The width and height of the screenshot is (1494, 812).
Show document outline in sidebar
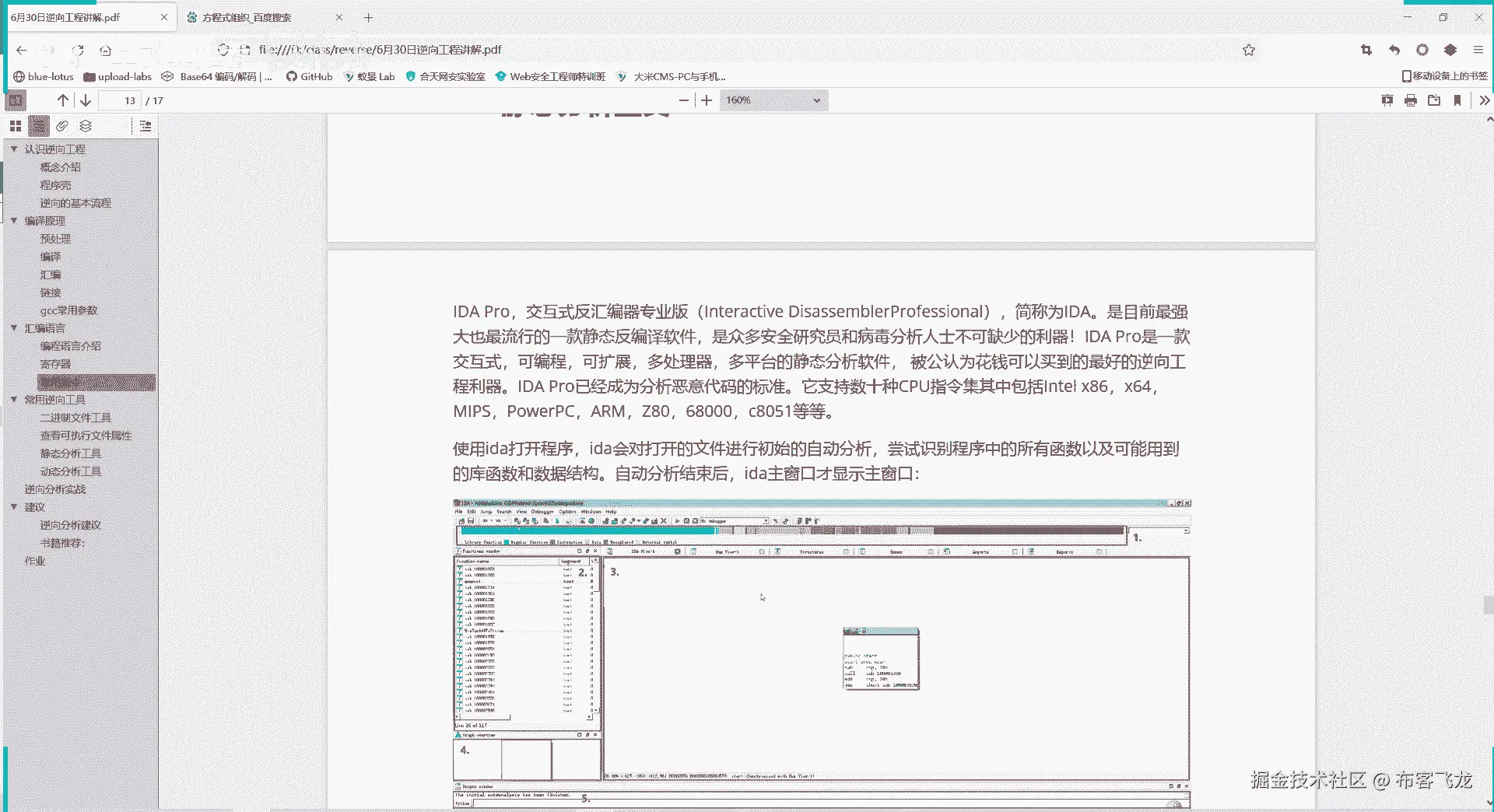click(39, 126)
